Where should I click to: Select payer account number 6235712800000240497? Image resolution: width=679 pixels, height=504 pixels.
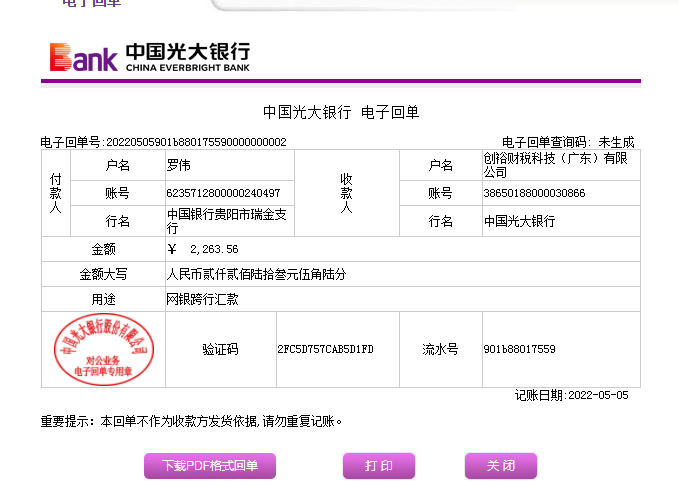coord(223,193)
